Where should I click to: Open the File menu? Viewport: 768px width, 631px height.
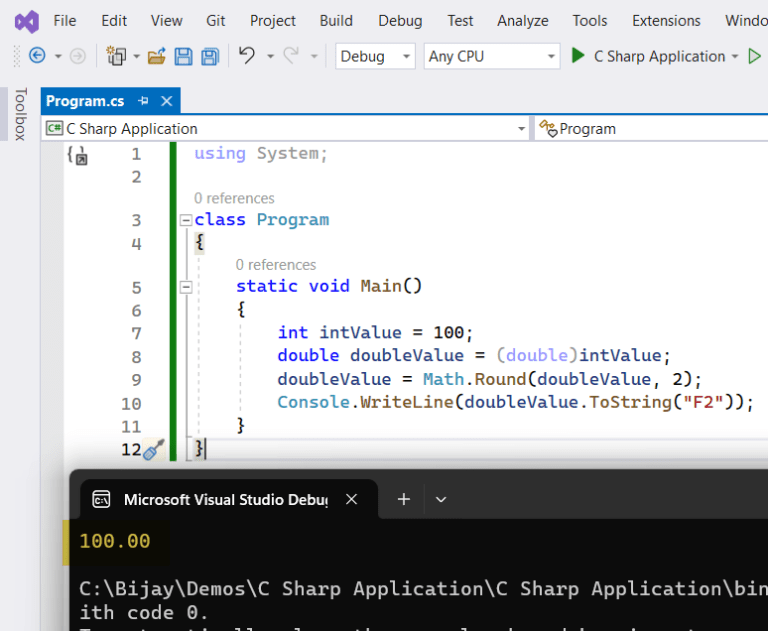pyautogui.click(x=65, y=21)
